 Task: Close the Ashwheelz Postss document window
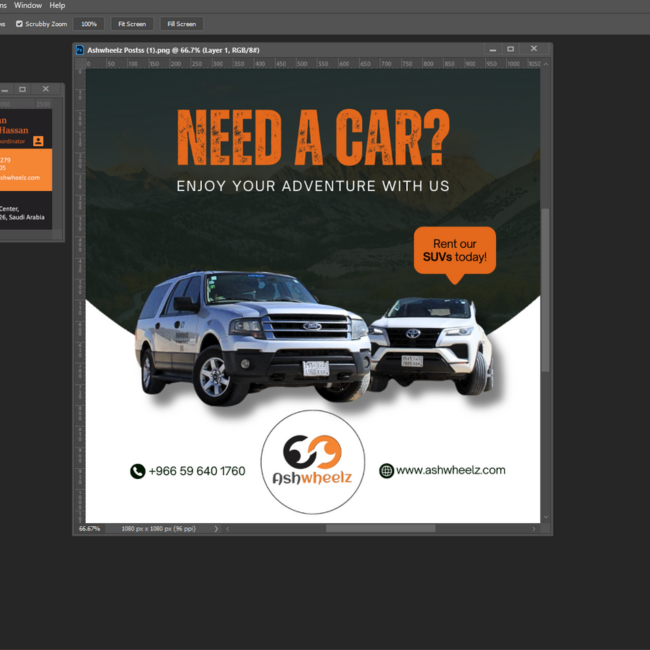[534, 49]
